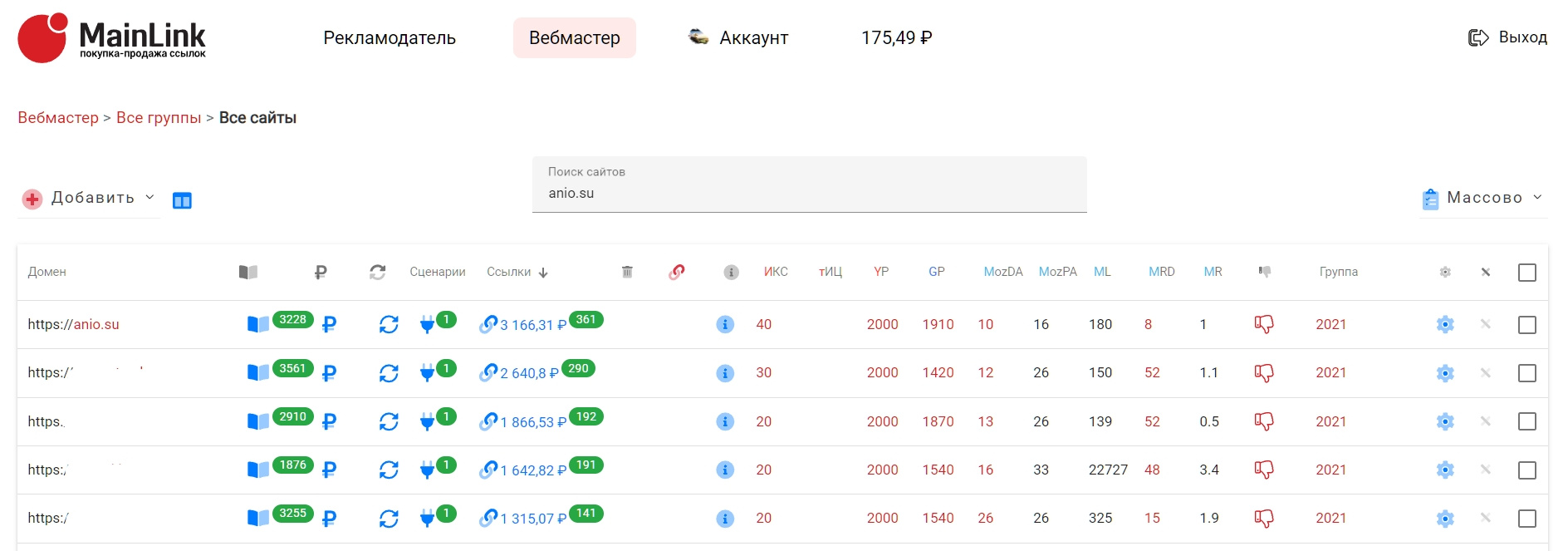Sort table by Ссылки column
1568x551 pixels.
517,272
